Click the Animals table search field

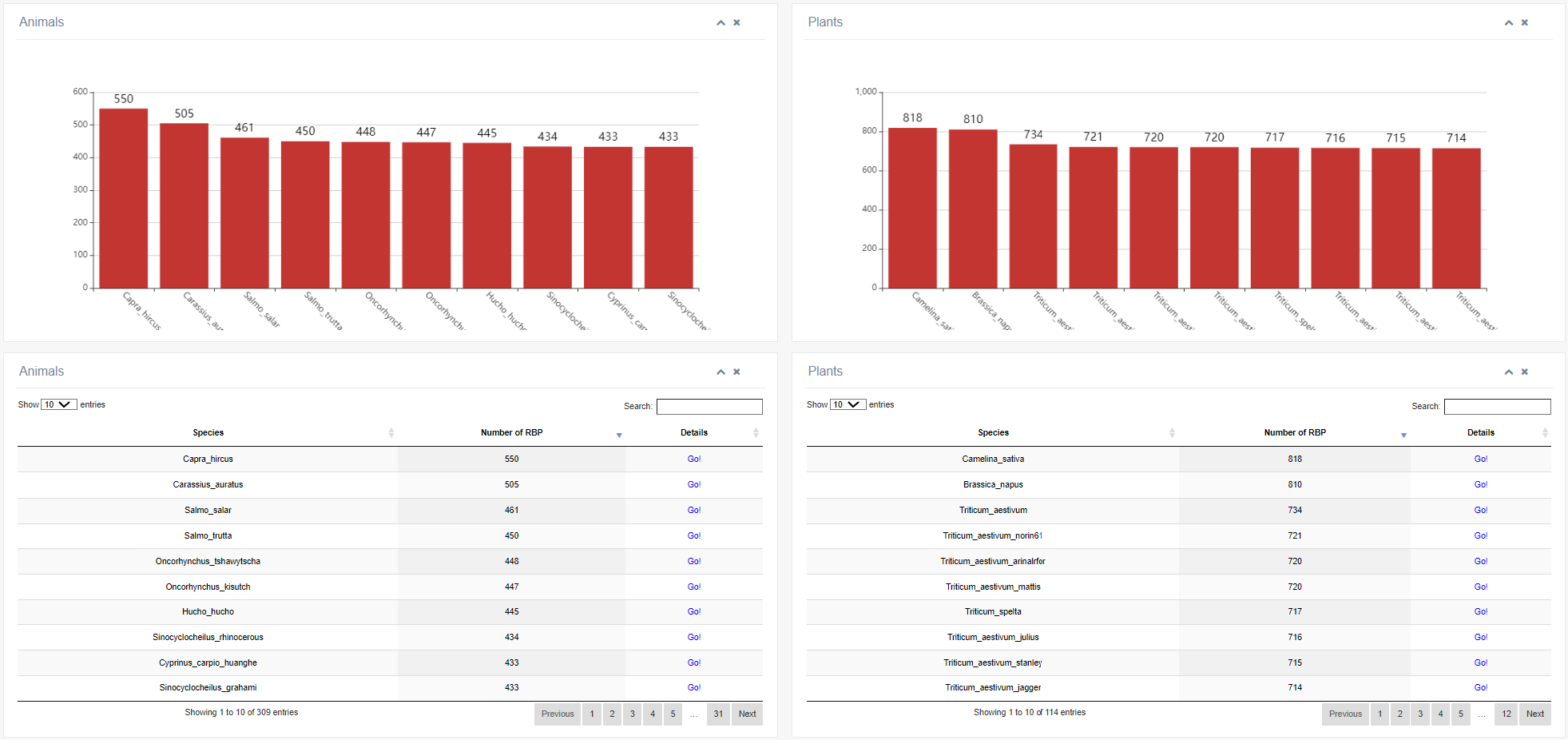[709, 407]
